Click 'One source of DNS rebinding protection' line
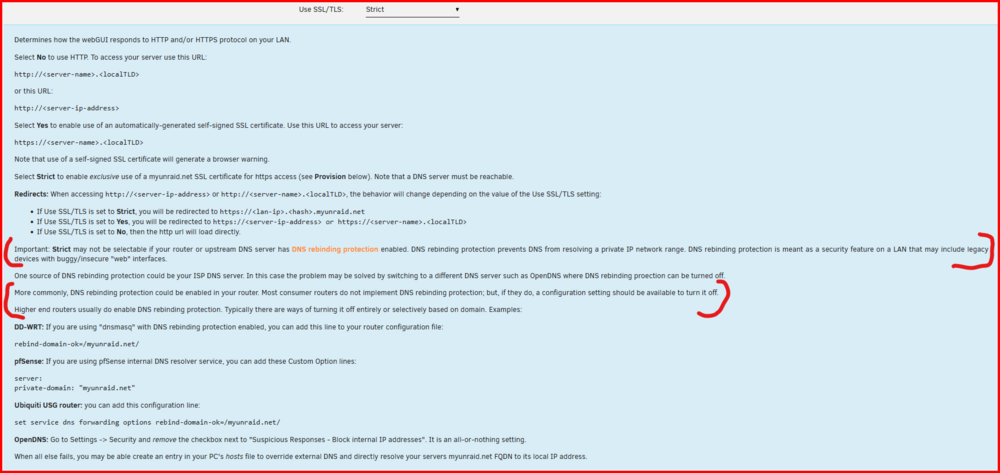This screenshot has width=1000, height=473. tap(369, 275)
